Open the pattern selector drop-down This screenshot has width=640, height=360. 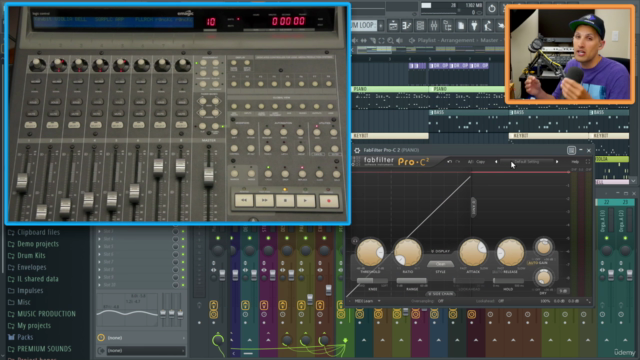[x=363, y=25]
